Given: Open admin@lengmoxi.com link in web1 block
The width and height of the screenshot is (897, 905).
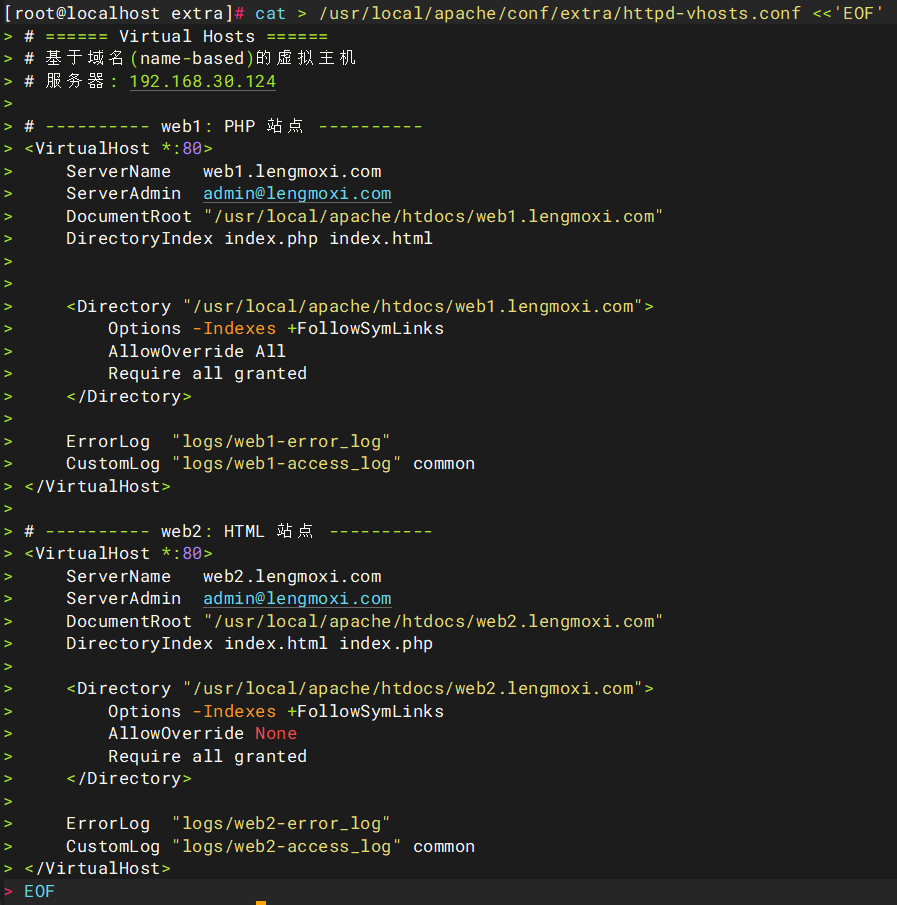Looking at the screenshot, I should click(x=297, y=194).
